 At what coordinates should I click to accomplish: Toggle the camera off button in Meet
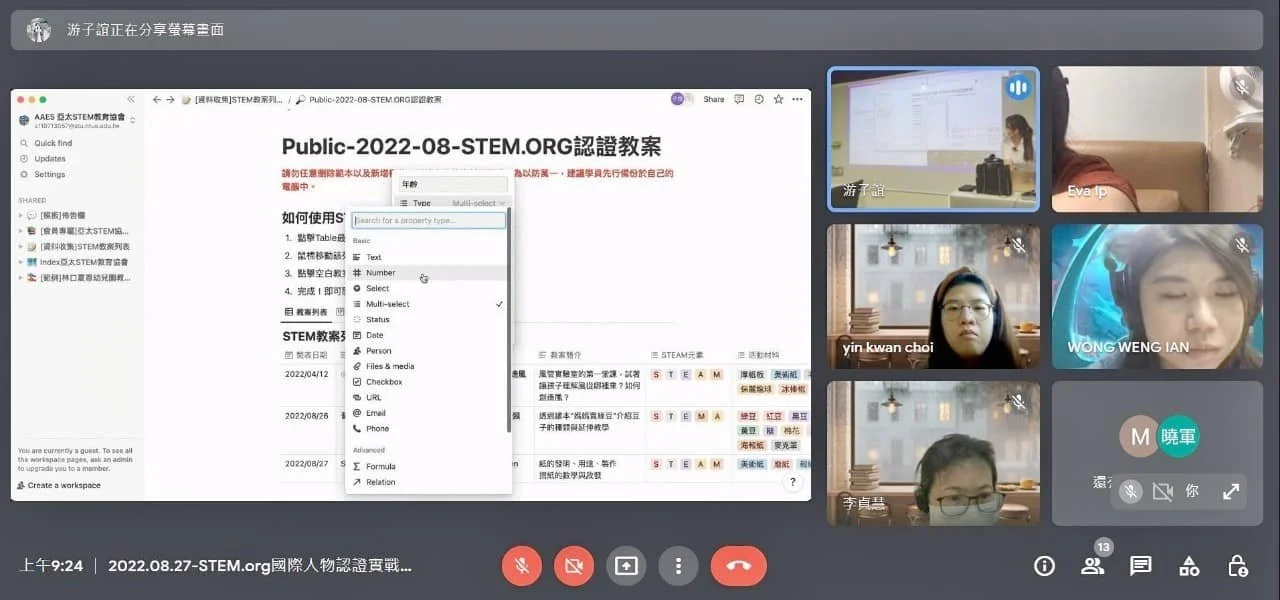click(573, 566)
